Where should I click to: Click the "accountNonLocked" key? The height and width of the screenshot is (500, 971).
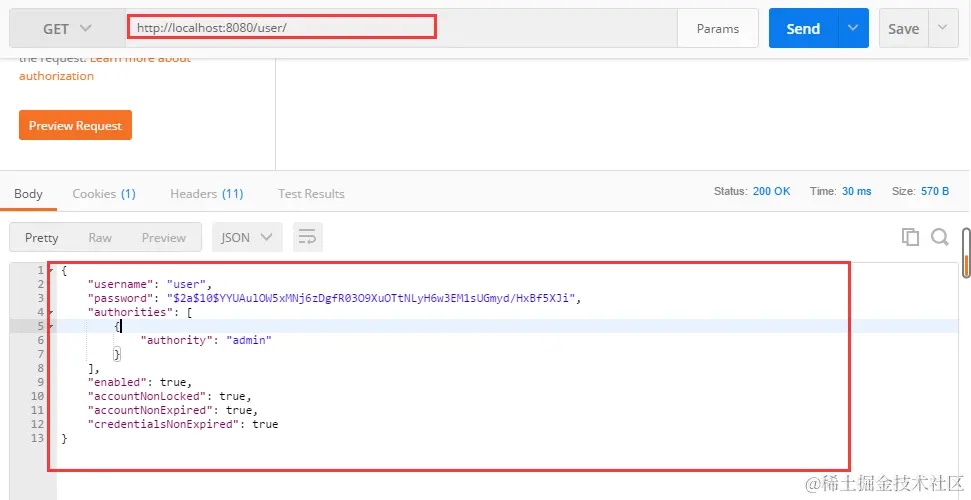(147, 396)
